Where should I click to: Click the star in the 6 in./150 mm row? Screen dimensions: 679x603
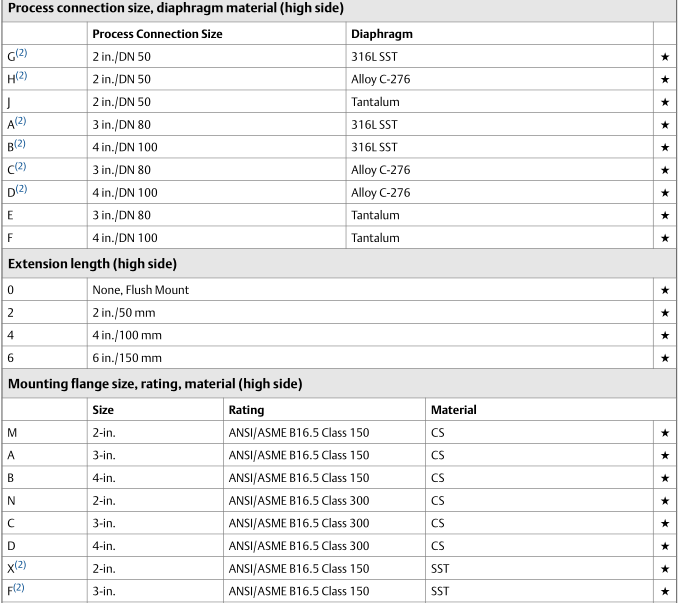[x=665, y=358]
